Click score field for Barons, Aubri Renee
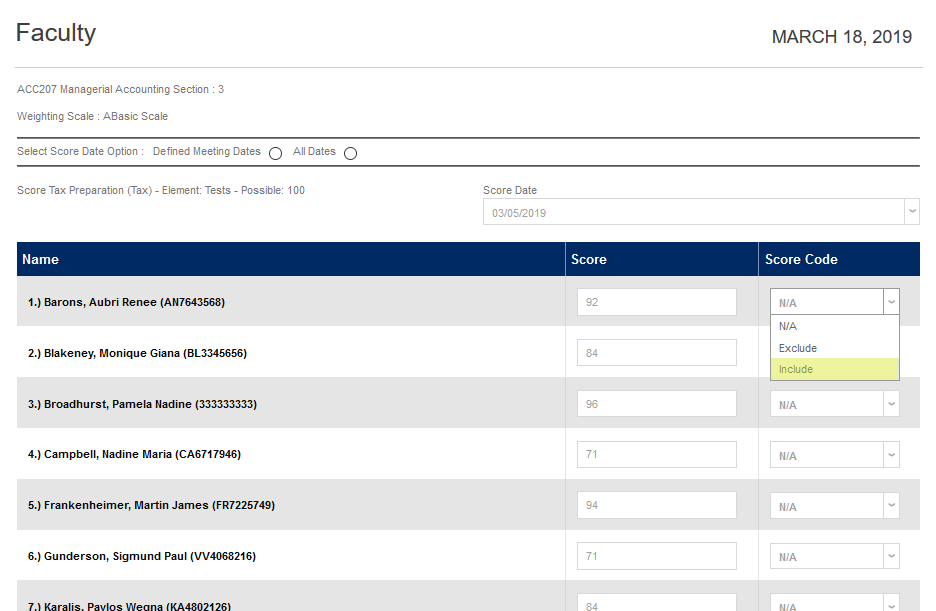The image size is (936, 611). tap(656, 302)
